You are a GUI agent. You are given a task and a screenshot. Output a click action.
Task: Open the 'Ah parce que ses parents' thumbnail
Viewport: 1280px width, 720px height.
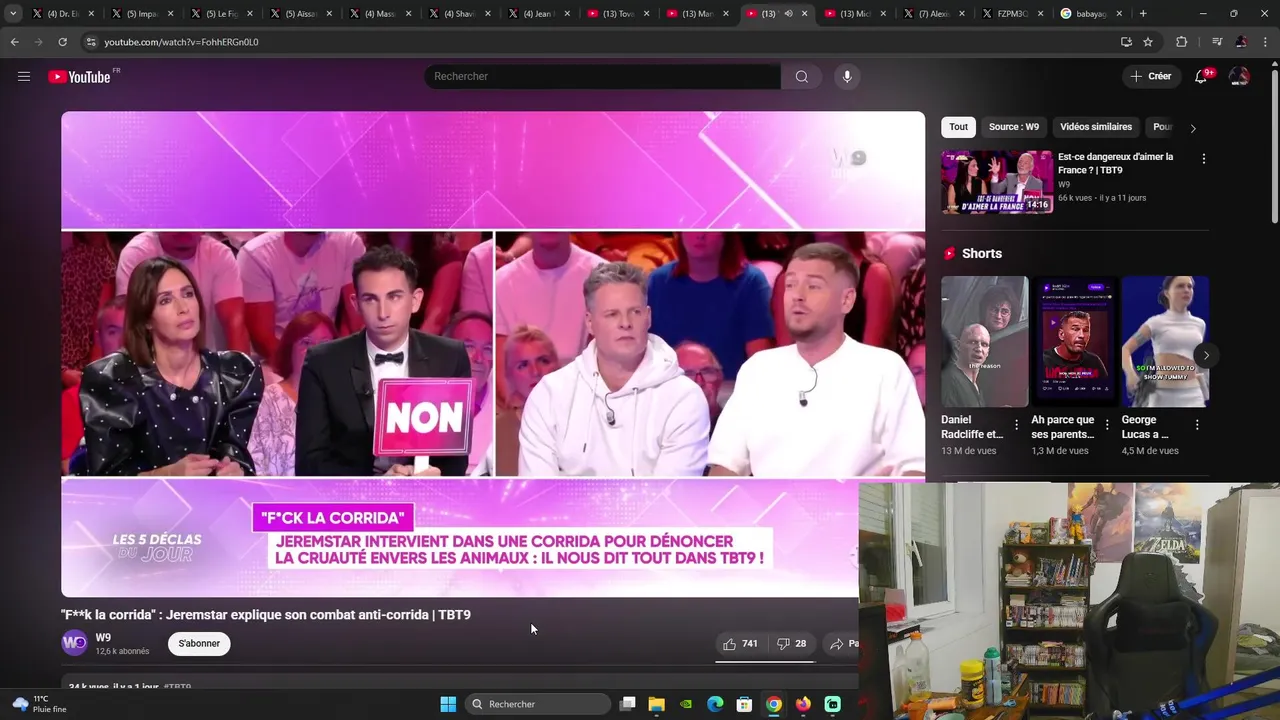(x=1075, y=341)
